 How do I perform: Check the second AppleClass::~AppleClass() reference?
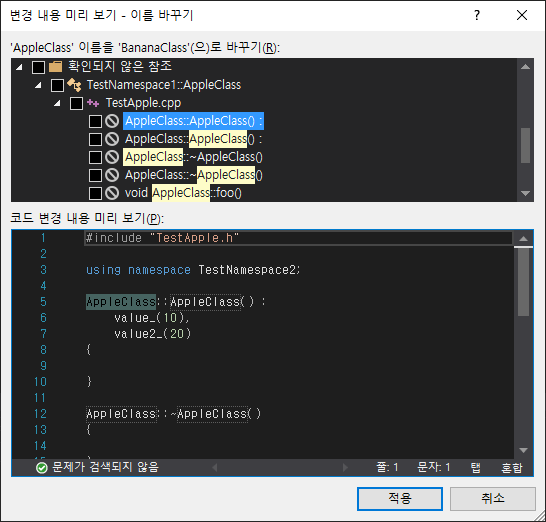95,175
